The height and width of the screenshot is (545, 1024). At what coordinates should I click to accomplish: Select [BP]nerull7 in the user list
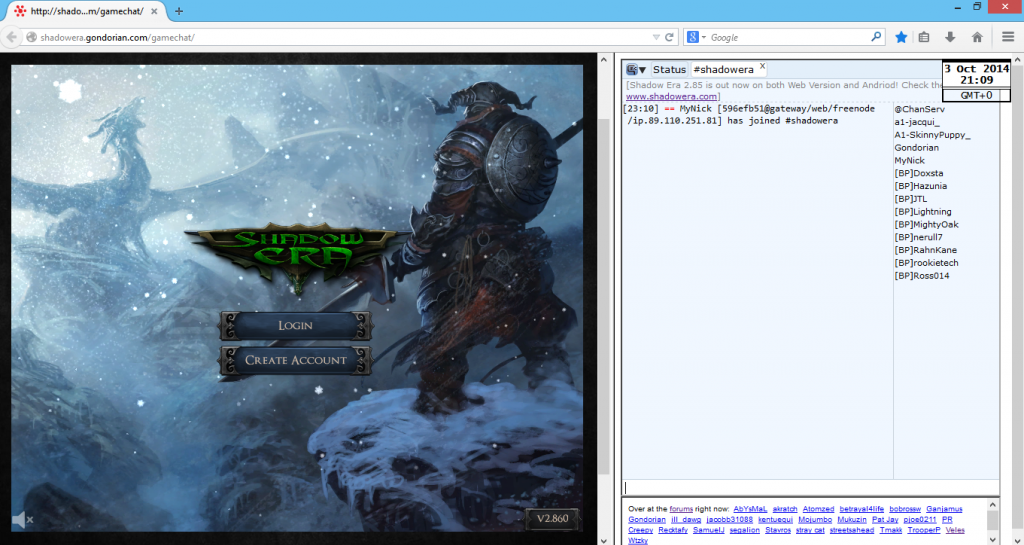pos(919,237)
